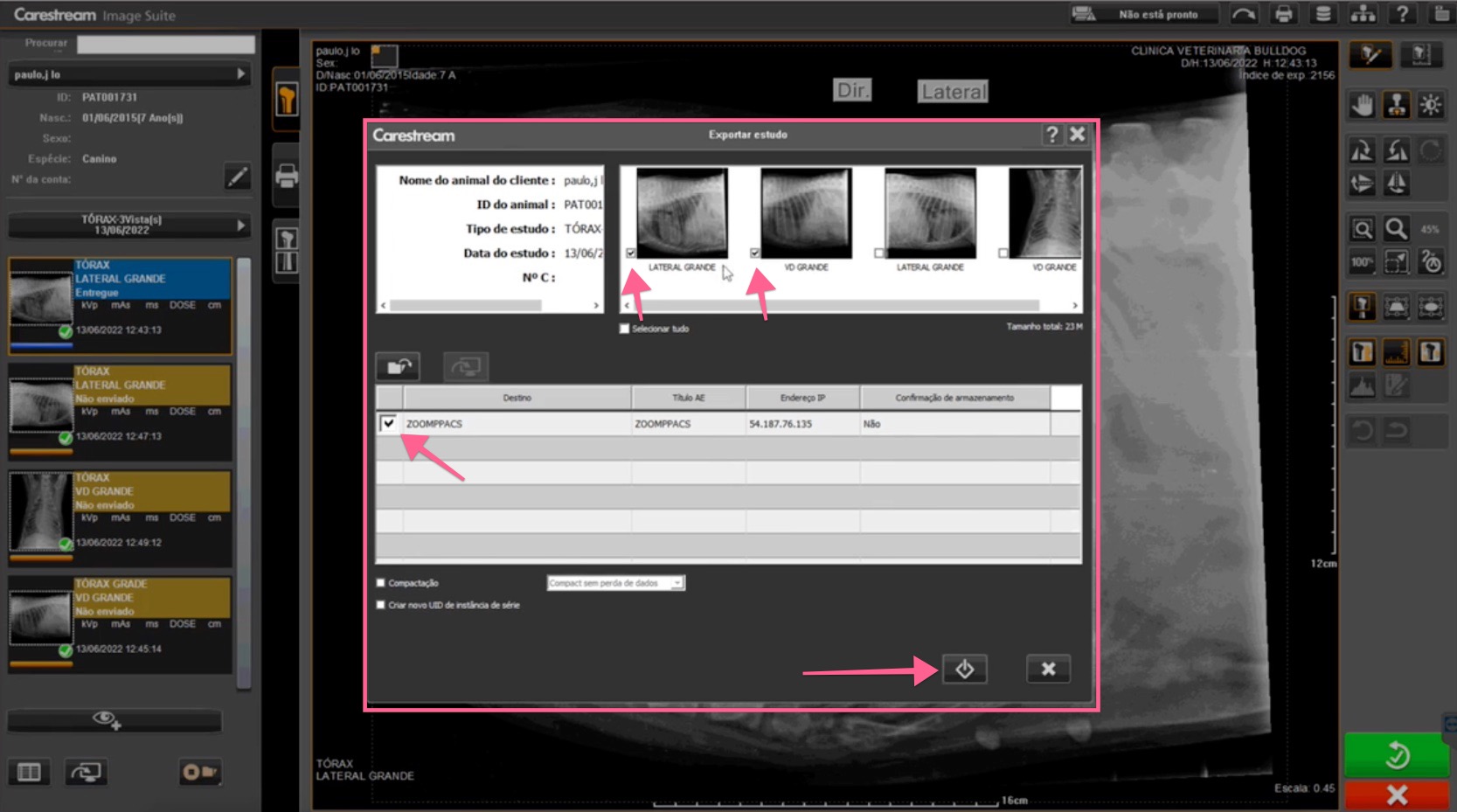The width and height of the screenshot is (1457, 812).
Task: Enable the Compactação option
Action: [x=380, y=582]
